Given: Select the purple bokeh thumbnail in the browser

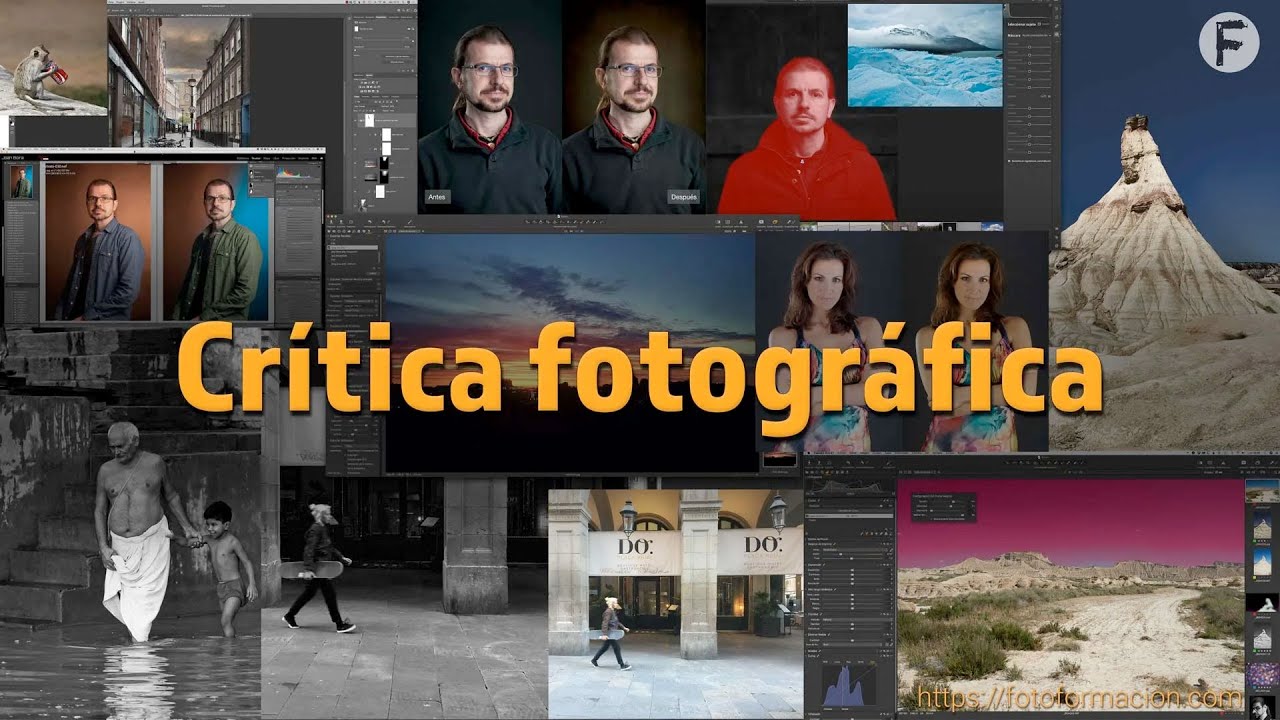Looking at the screenshot, I should click(1262, 675).
